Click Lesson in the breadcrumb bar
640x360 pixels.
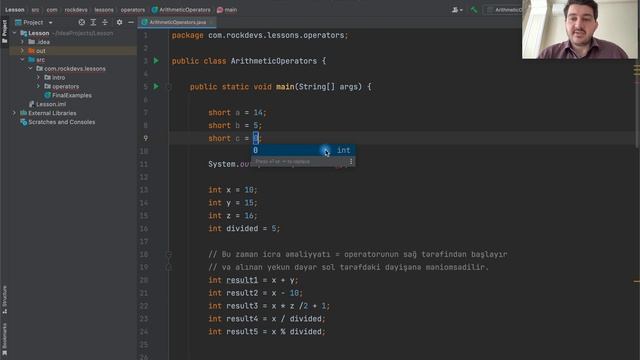[x=15, y=9]
